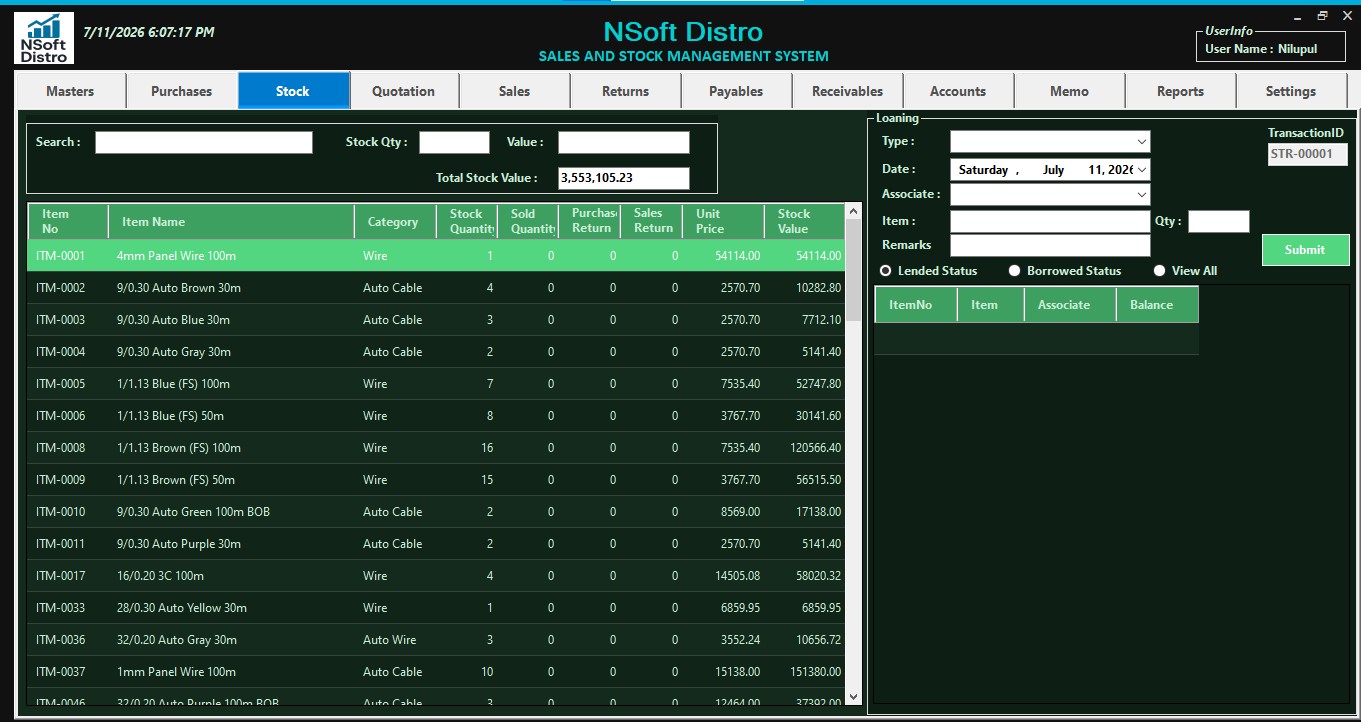Click the TransactionID field STR-00001
Image resolution: width=1361 pixels, height=722 pixels.
pyautogui.click(x=1307, y=154)
